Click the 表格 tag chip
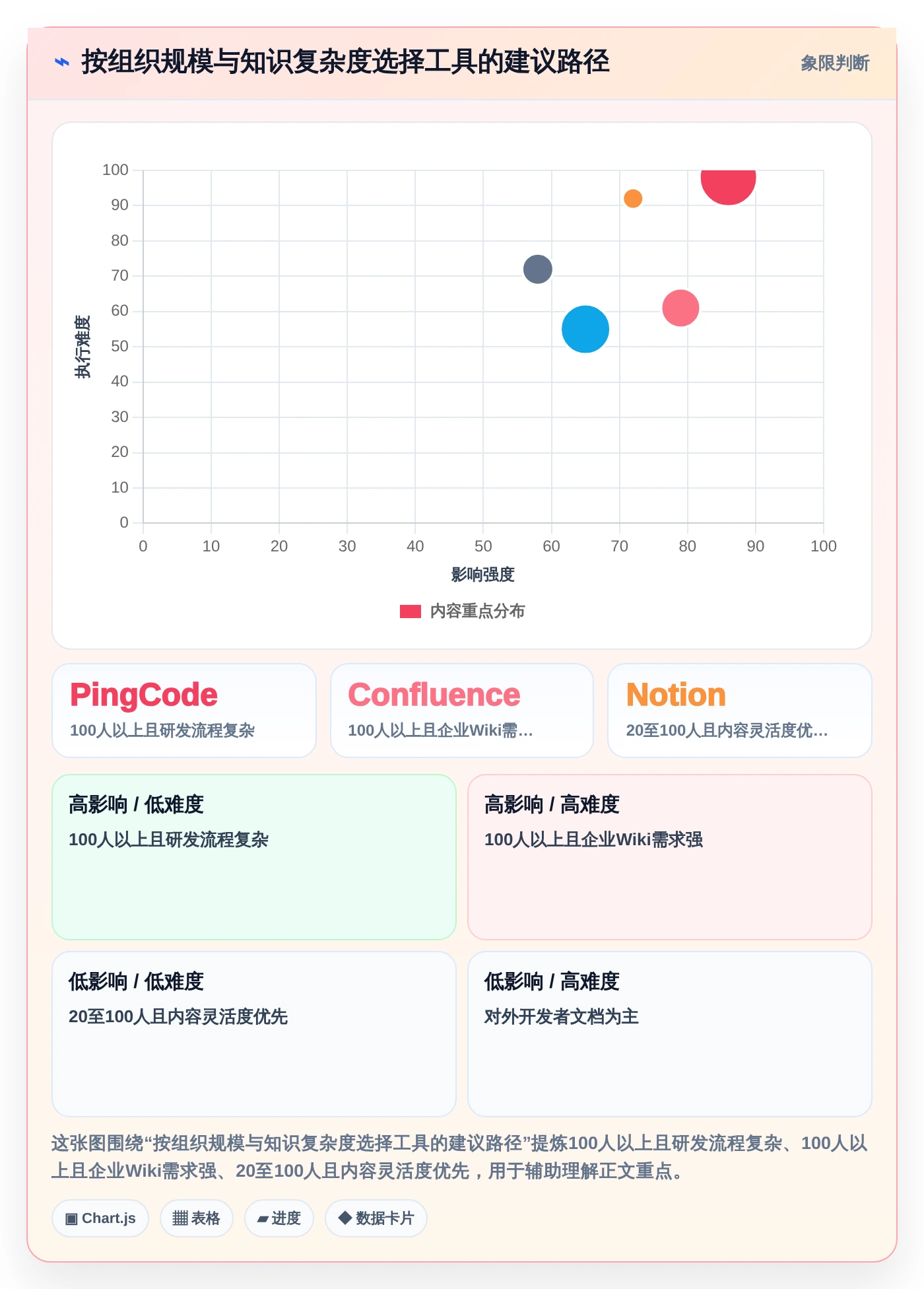Screen dimensions: 924x1289 point(197,1218)
